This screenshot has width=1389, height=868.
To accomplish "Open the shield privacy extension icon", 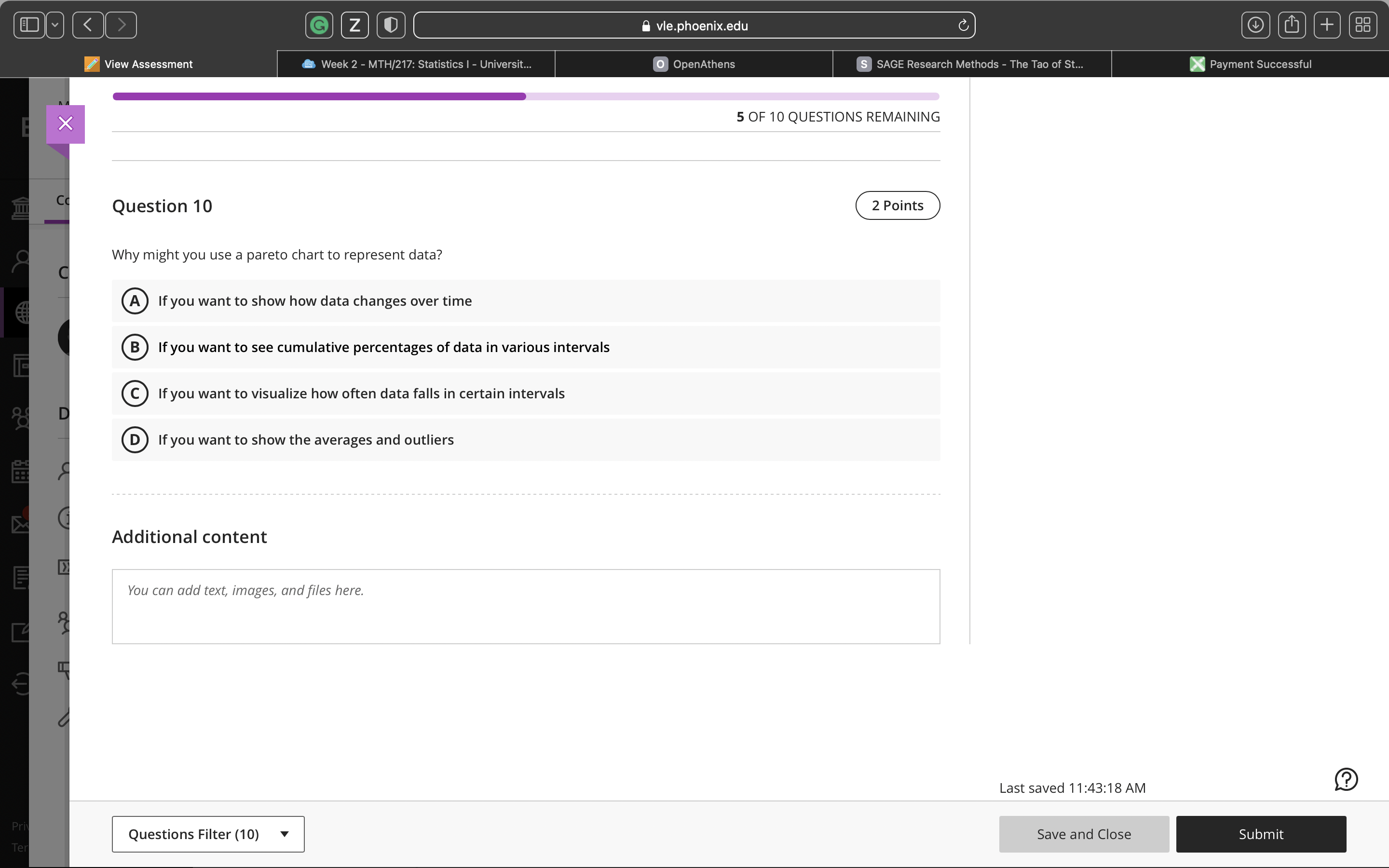I will coord(391,25).
